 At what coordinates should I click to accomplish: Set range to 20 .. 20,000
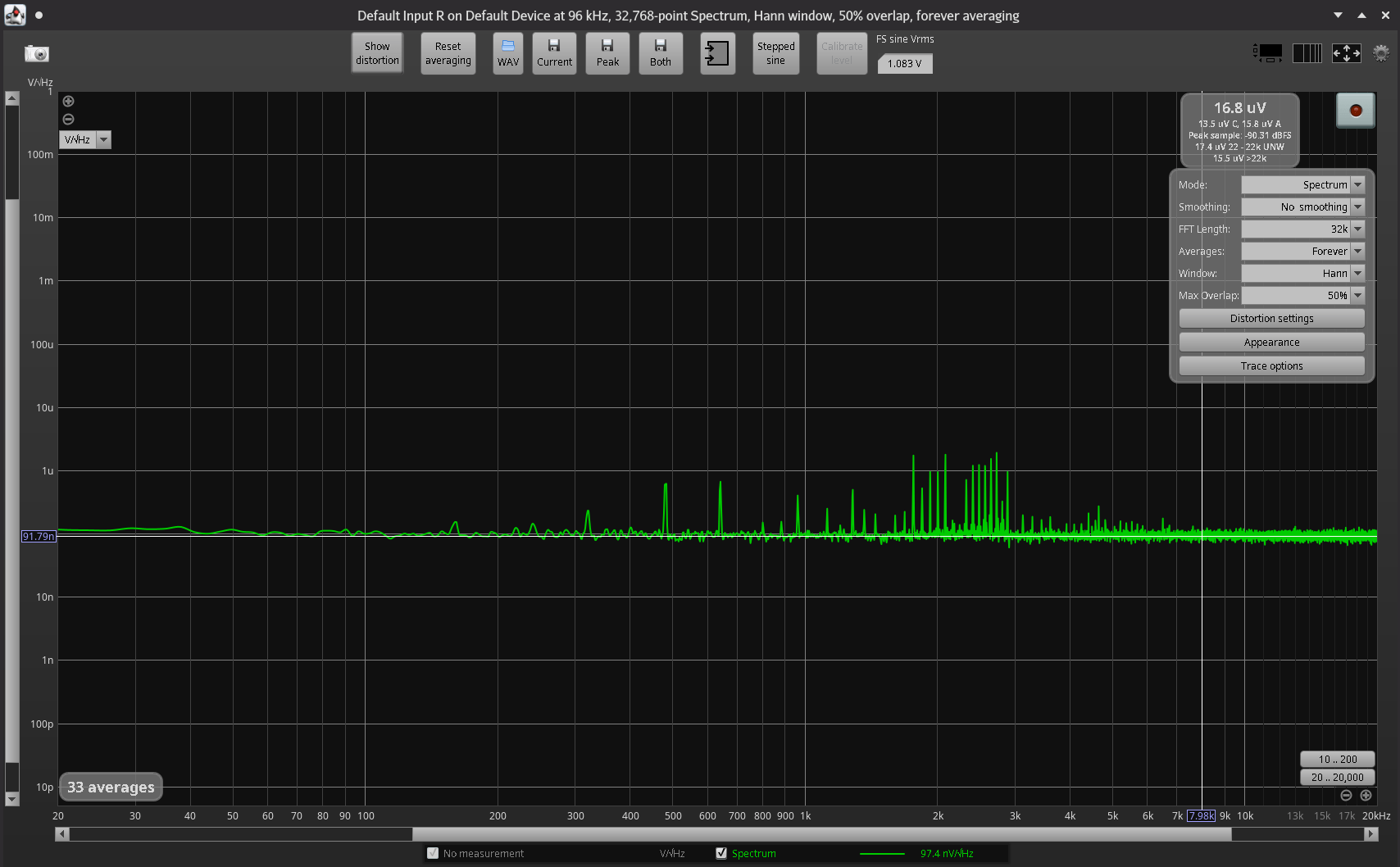click(1337, 778)
